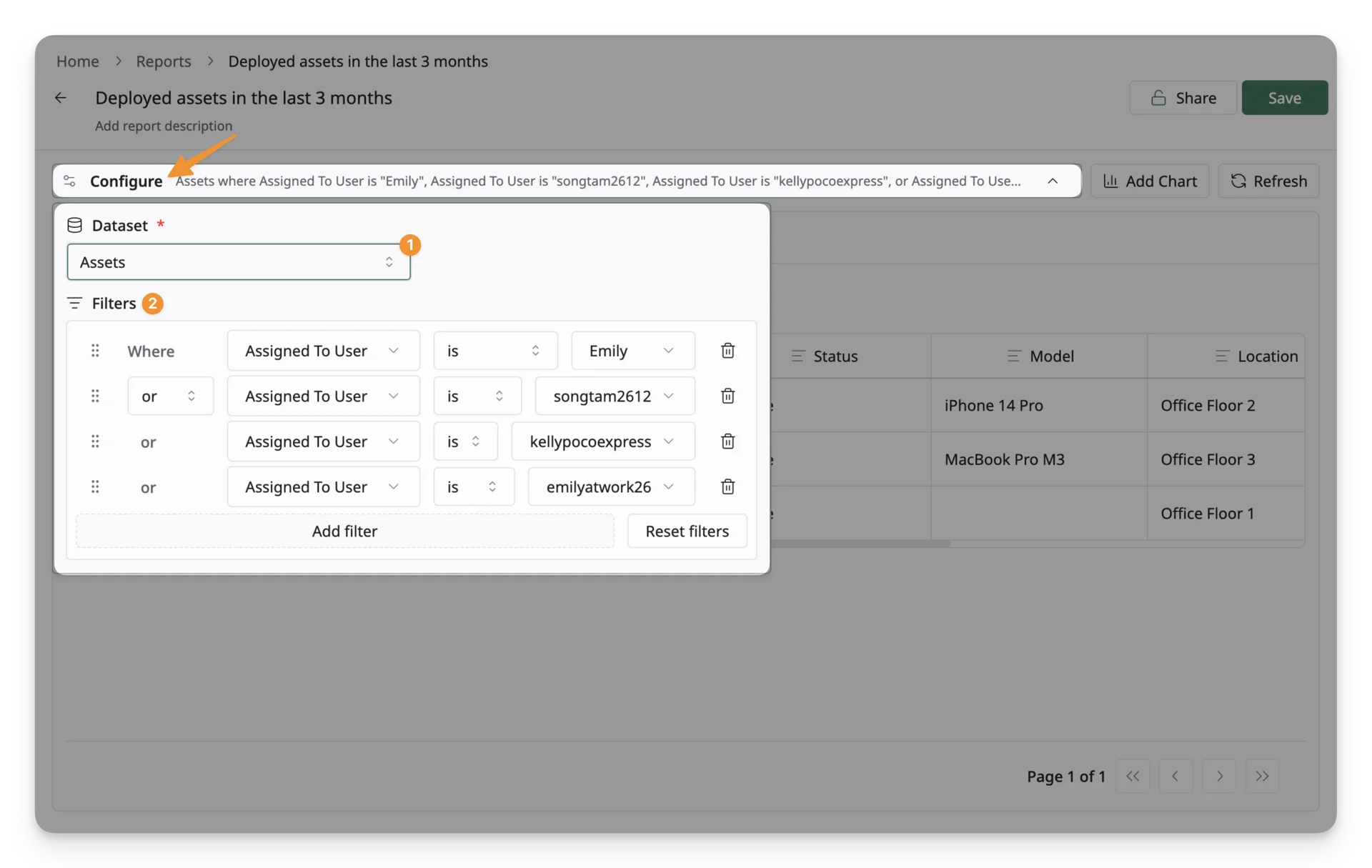Add a filter

pyautogui.click(x=344, y=531)
